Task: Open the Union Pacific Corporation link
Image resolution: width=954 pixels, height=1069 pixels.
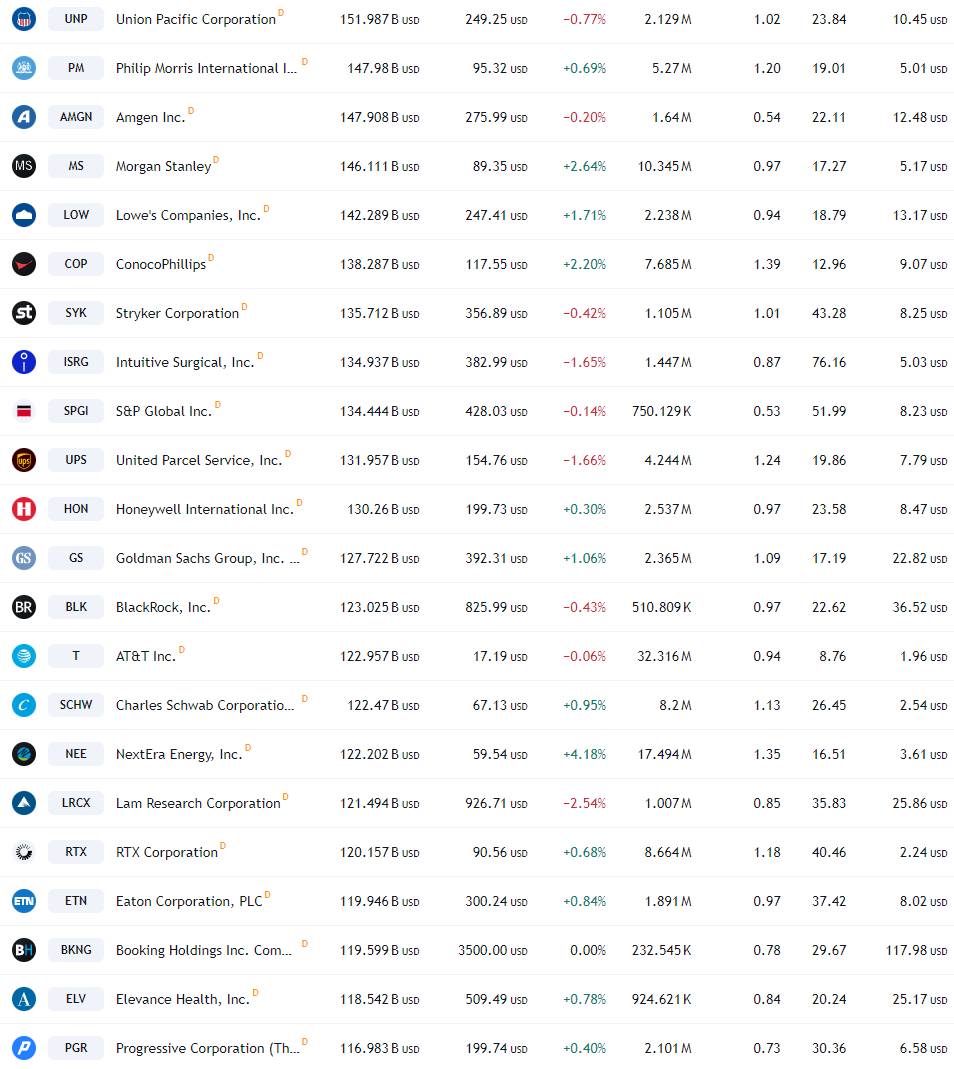Action: [x=196, y=20]
